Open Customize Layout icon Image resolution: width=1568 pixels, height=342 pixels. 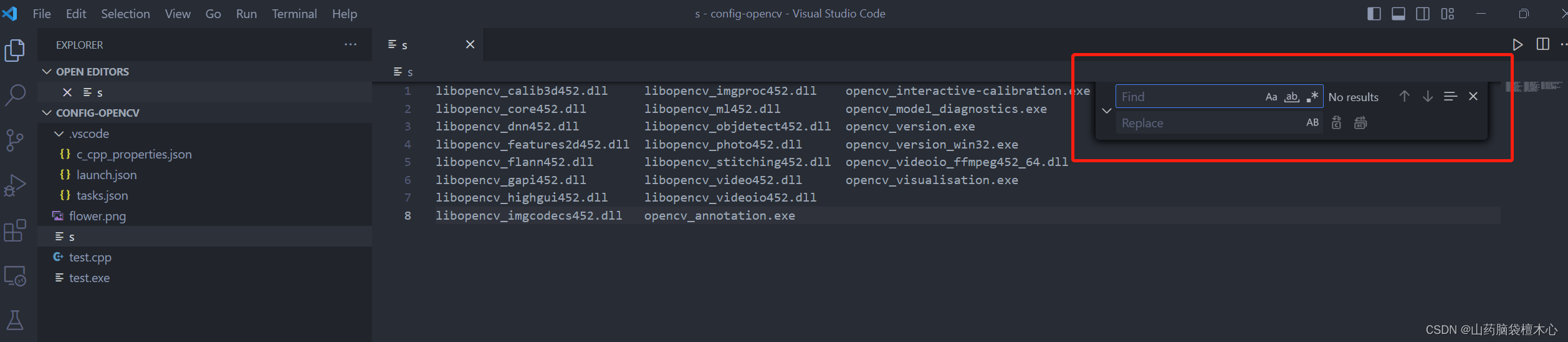[1447, 14]
